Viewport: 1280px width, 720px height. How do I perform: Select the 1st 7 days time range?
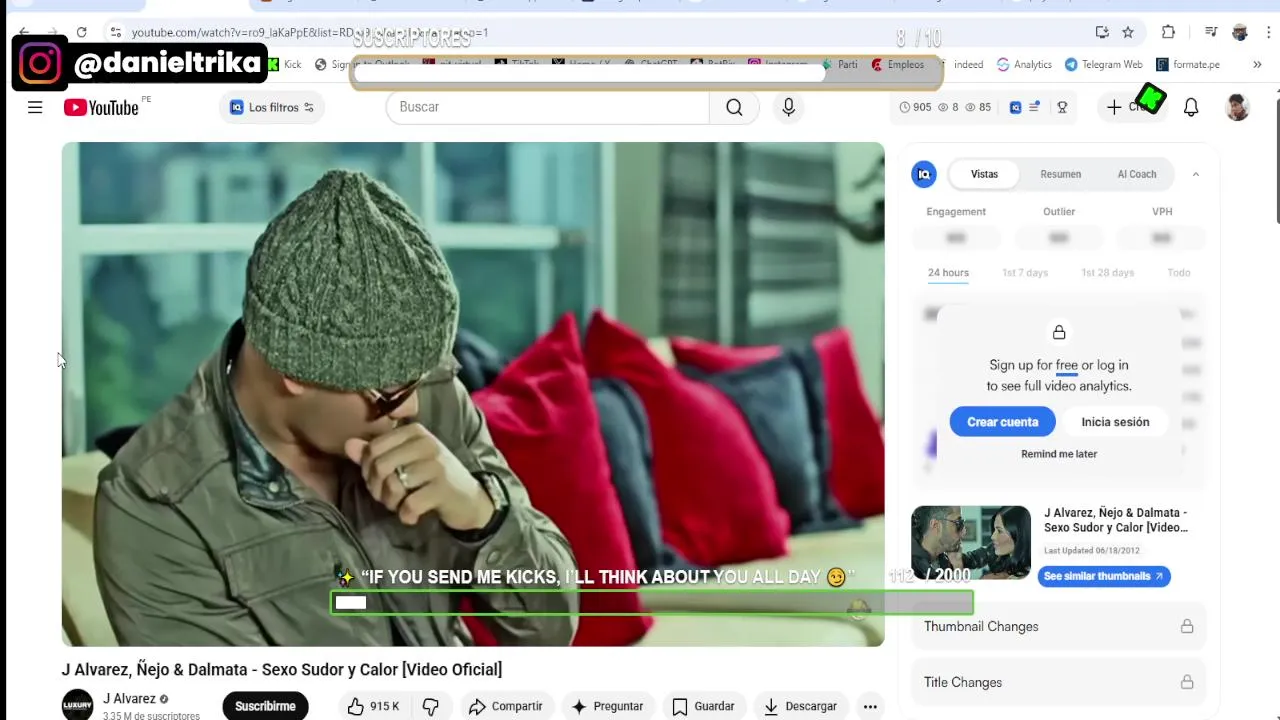[x=1025, y=273]
